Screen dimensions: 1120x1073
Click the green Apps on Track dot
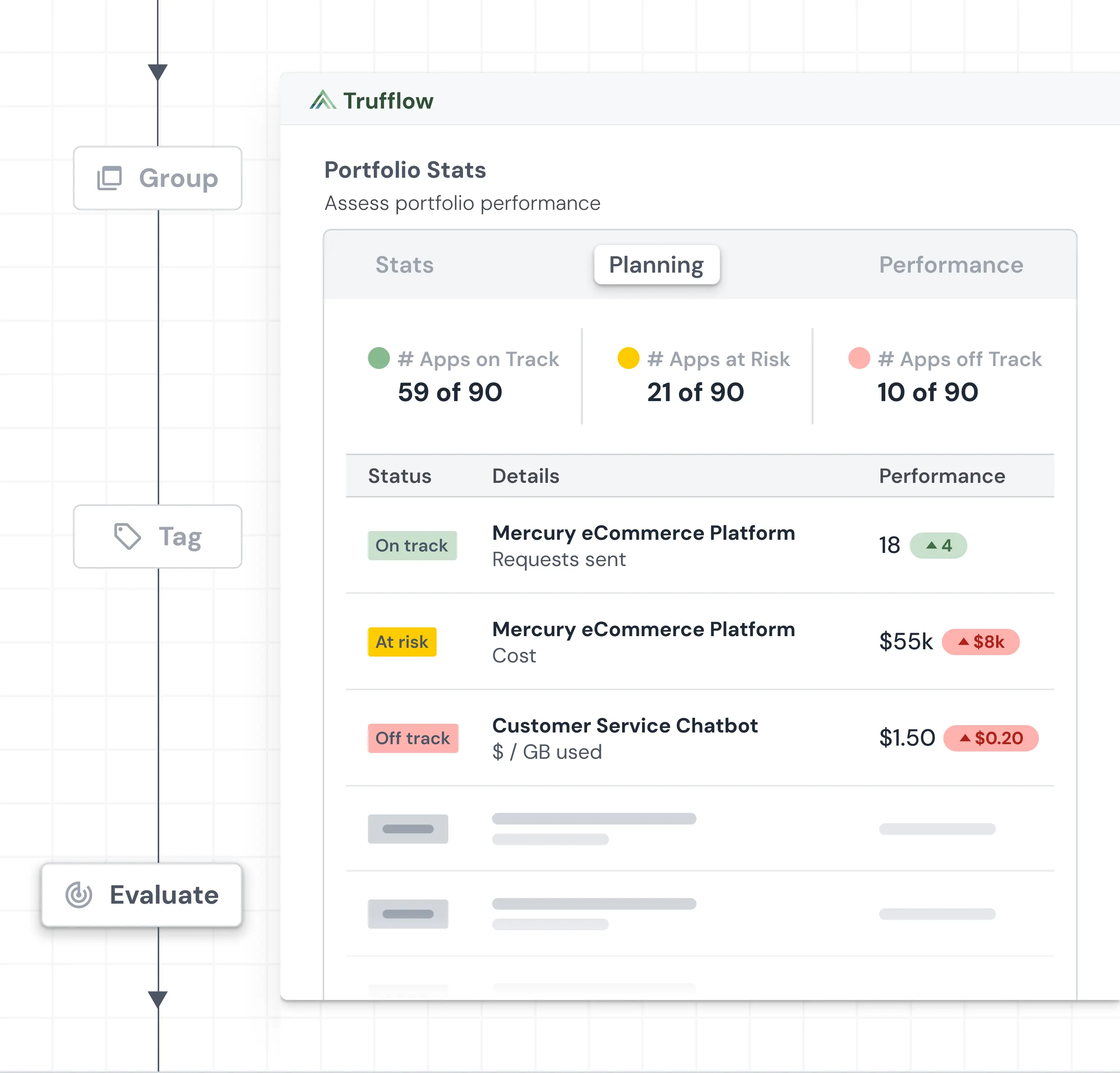(378, 358)
